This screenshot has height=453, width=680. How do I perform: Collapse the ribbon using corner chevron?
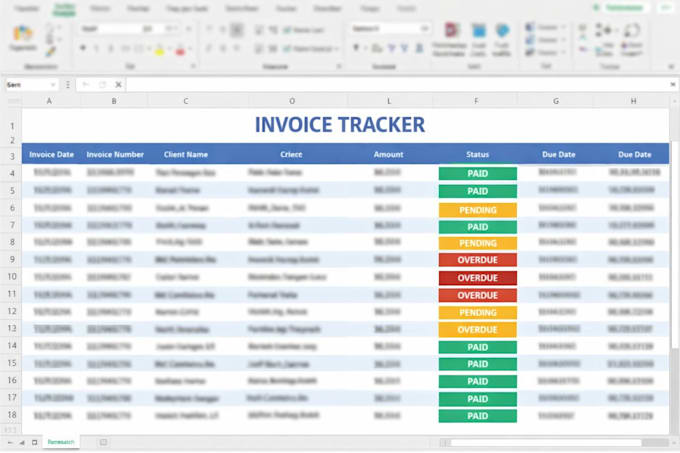coord(671,66)
